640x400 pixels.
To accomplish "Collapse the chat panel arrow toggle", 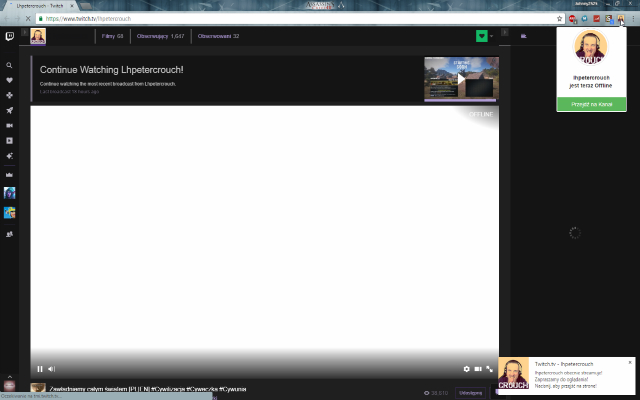I will (504, 32).
